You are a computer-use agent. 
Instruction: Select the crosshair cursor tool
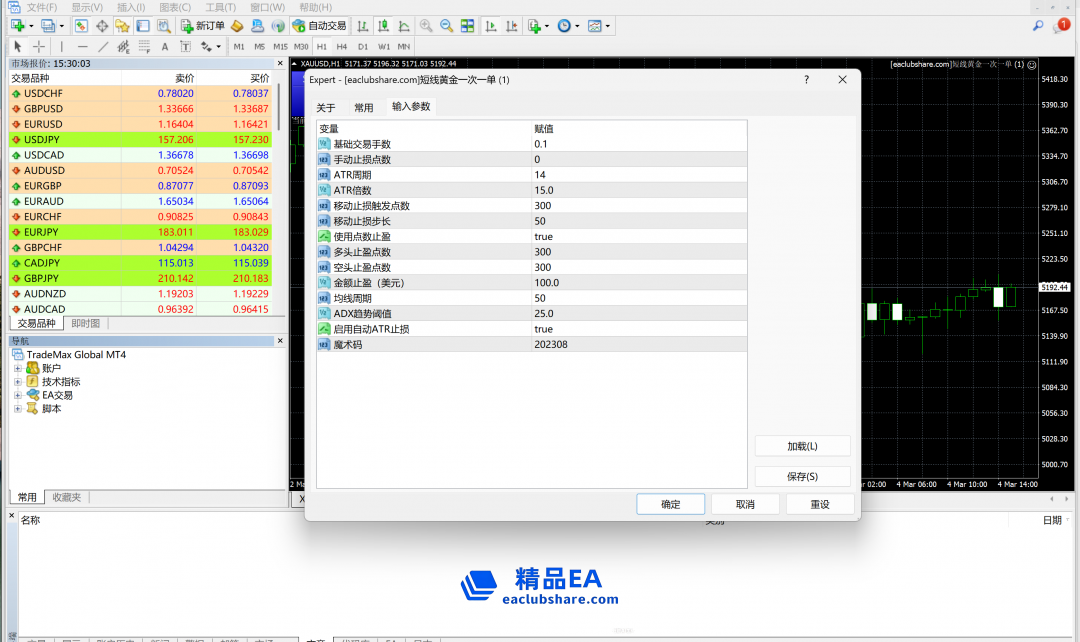39,46
